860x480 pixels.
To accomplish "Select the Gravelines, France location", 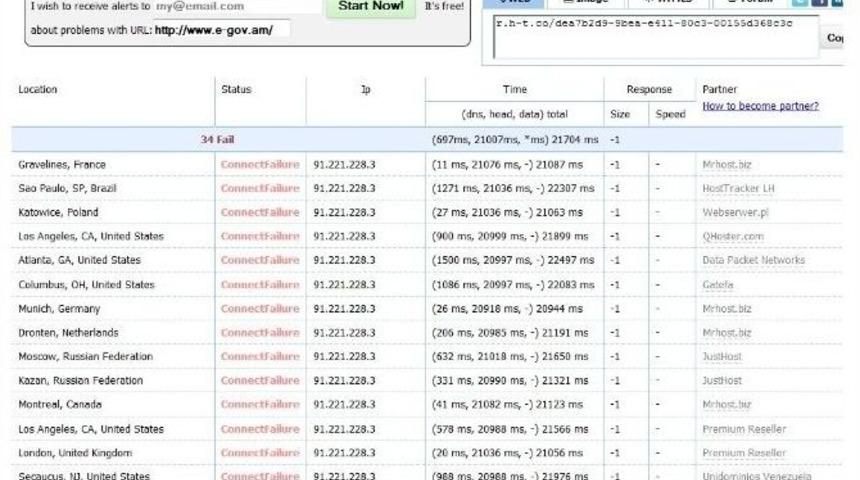I will pos(62,165).
